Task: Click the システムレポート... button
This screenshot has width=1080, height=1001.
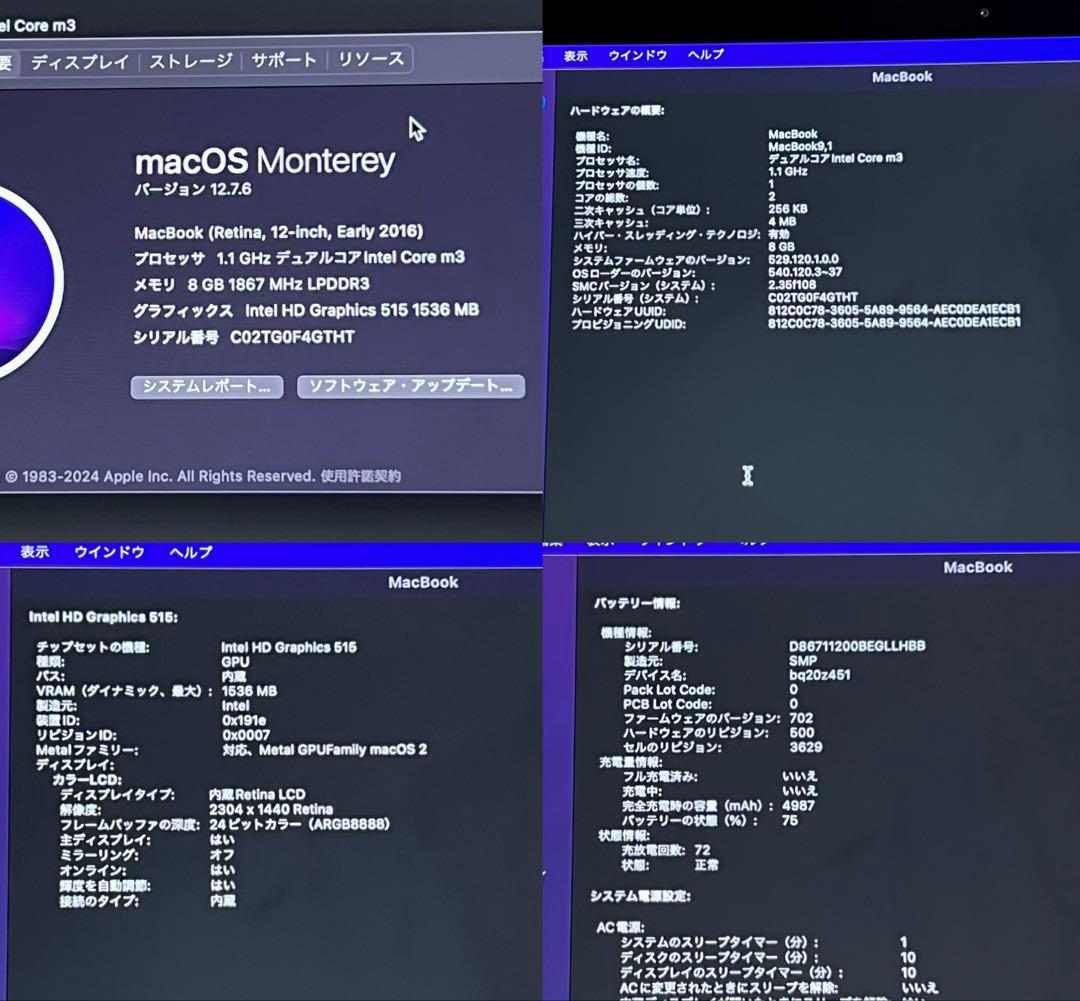Action: pyautogui.click(x=207, y=386)
